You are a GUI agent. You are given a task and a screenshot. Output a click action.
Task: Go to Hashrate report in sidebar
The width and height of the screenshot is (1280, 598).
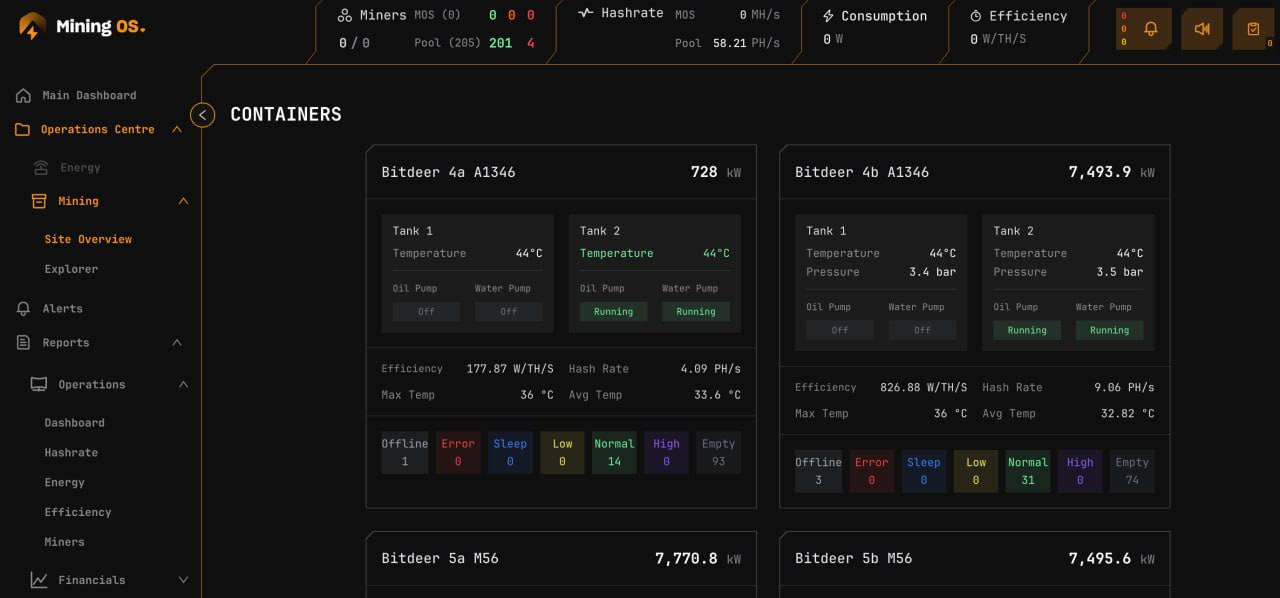(x=71, y=453)
